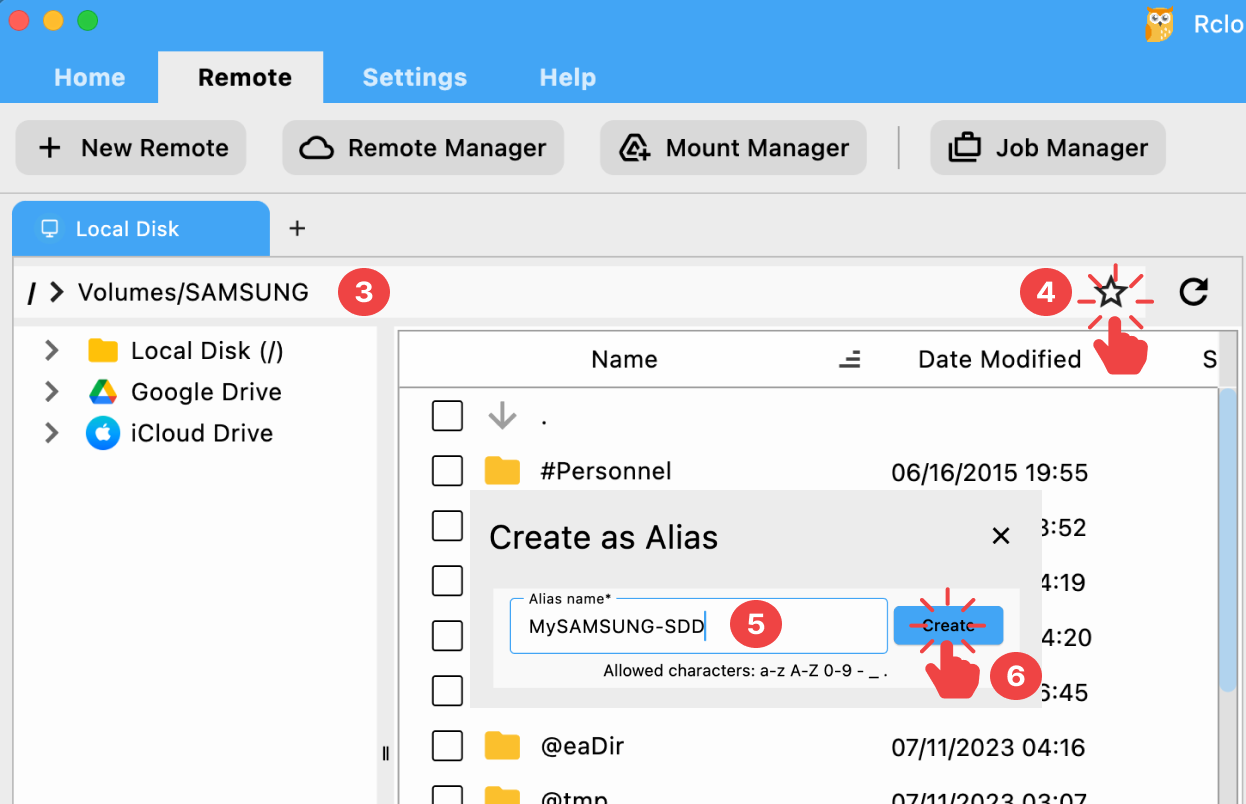Expand the Local Disk tree item
Screen dimensions: 1246x804
51,351
